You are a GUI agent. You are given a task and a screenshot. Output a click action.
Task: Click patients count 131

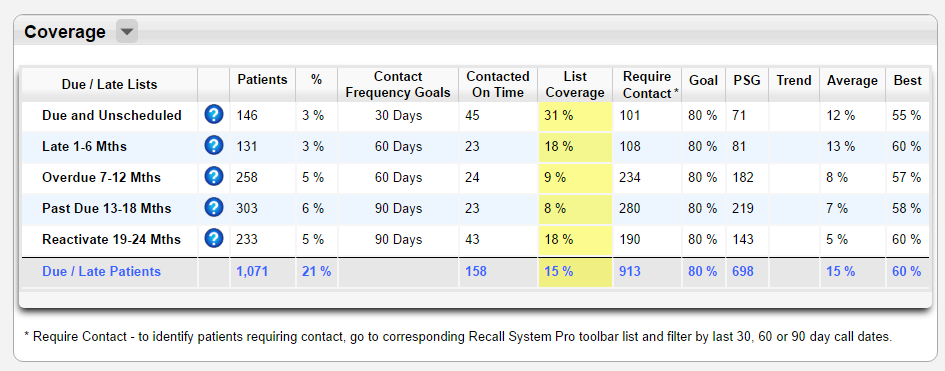click(x=247, y=146)
